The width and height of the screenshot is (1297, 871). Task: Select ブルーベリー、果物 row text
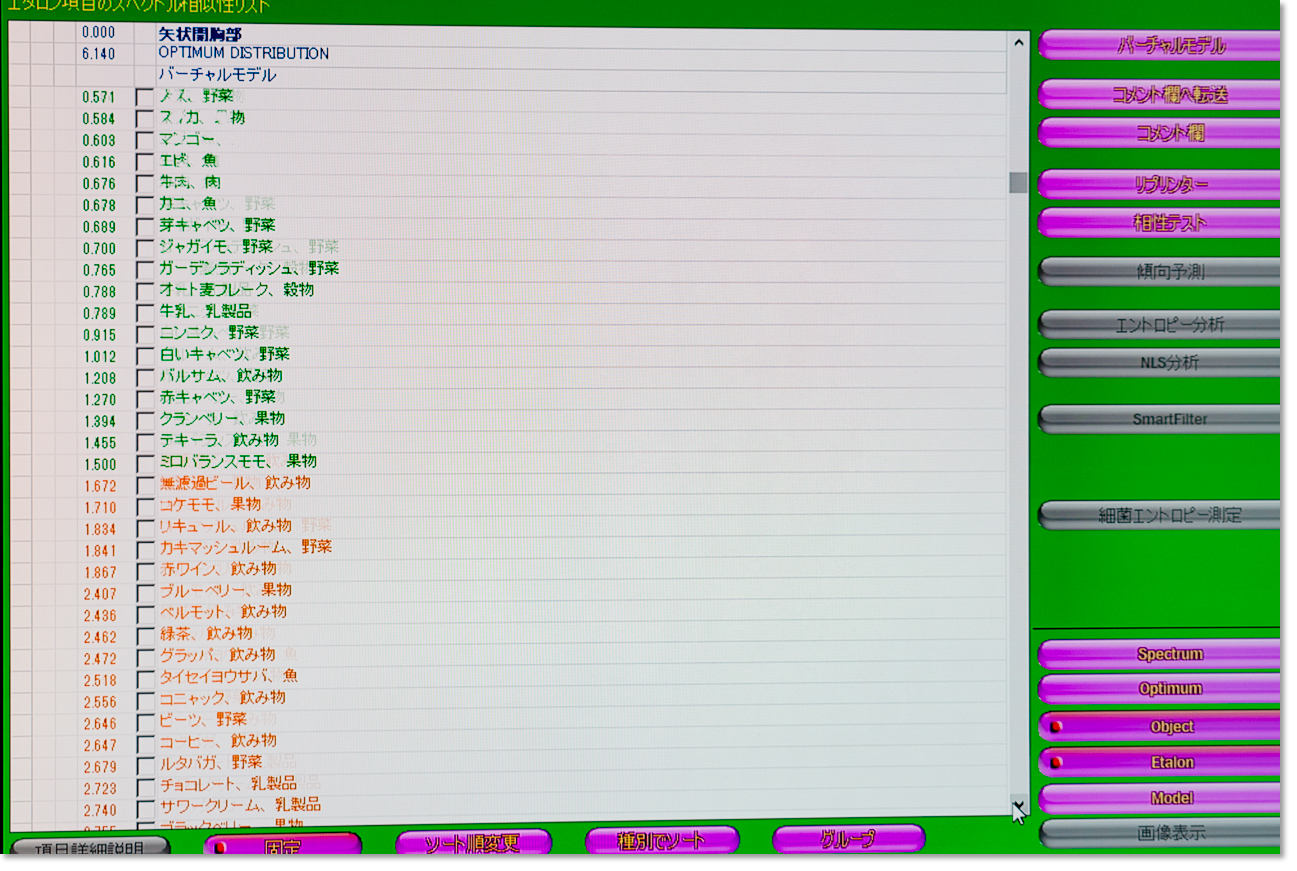pyautogui.click(x=226, y=591)
